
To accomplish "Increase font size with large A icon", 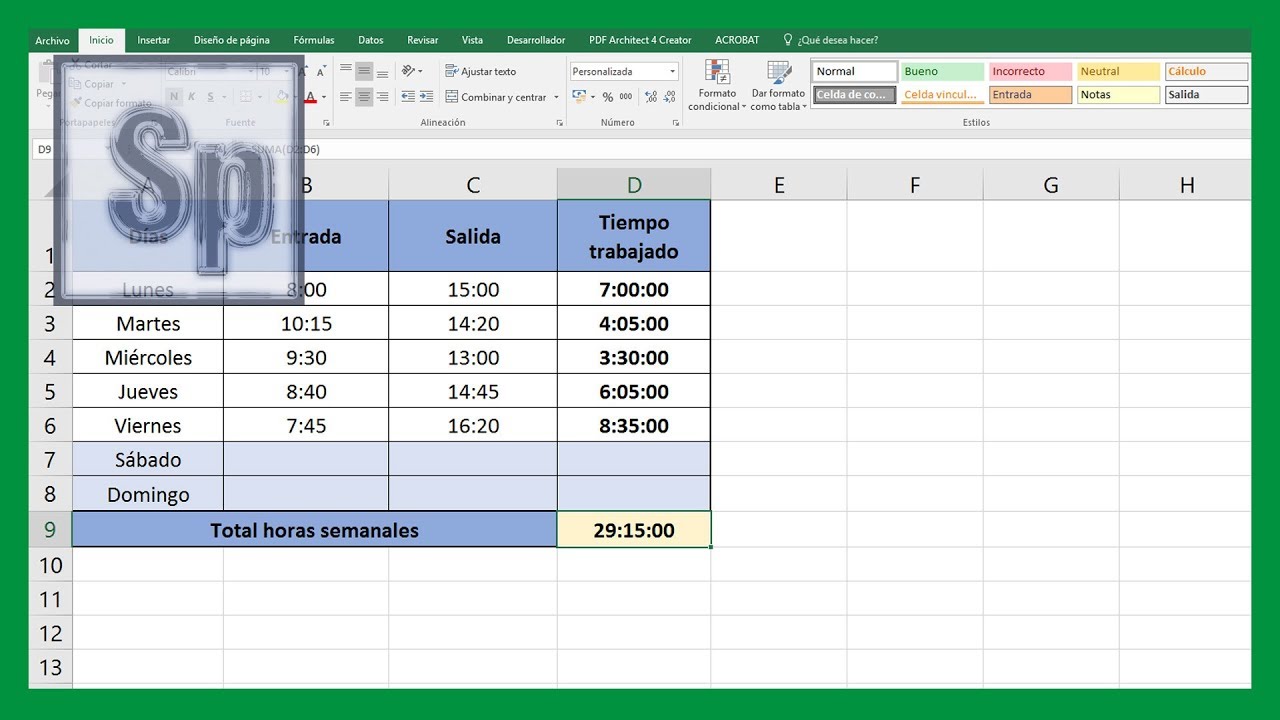I will [x=304, y=72].
